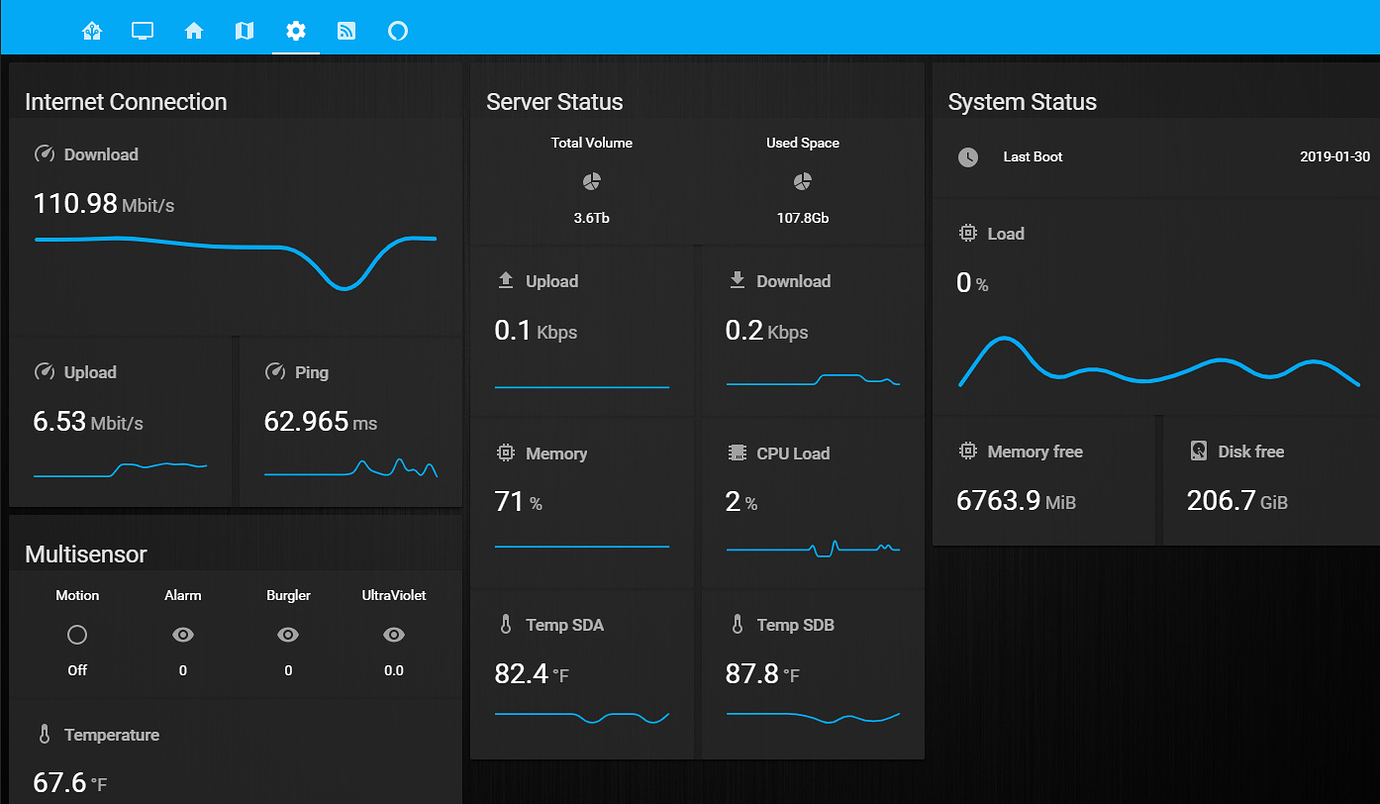Click the upload arrow icon in Server Status

point(503,281)
